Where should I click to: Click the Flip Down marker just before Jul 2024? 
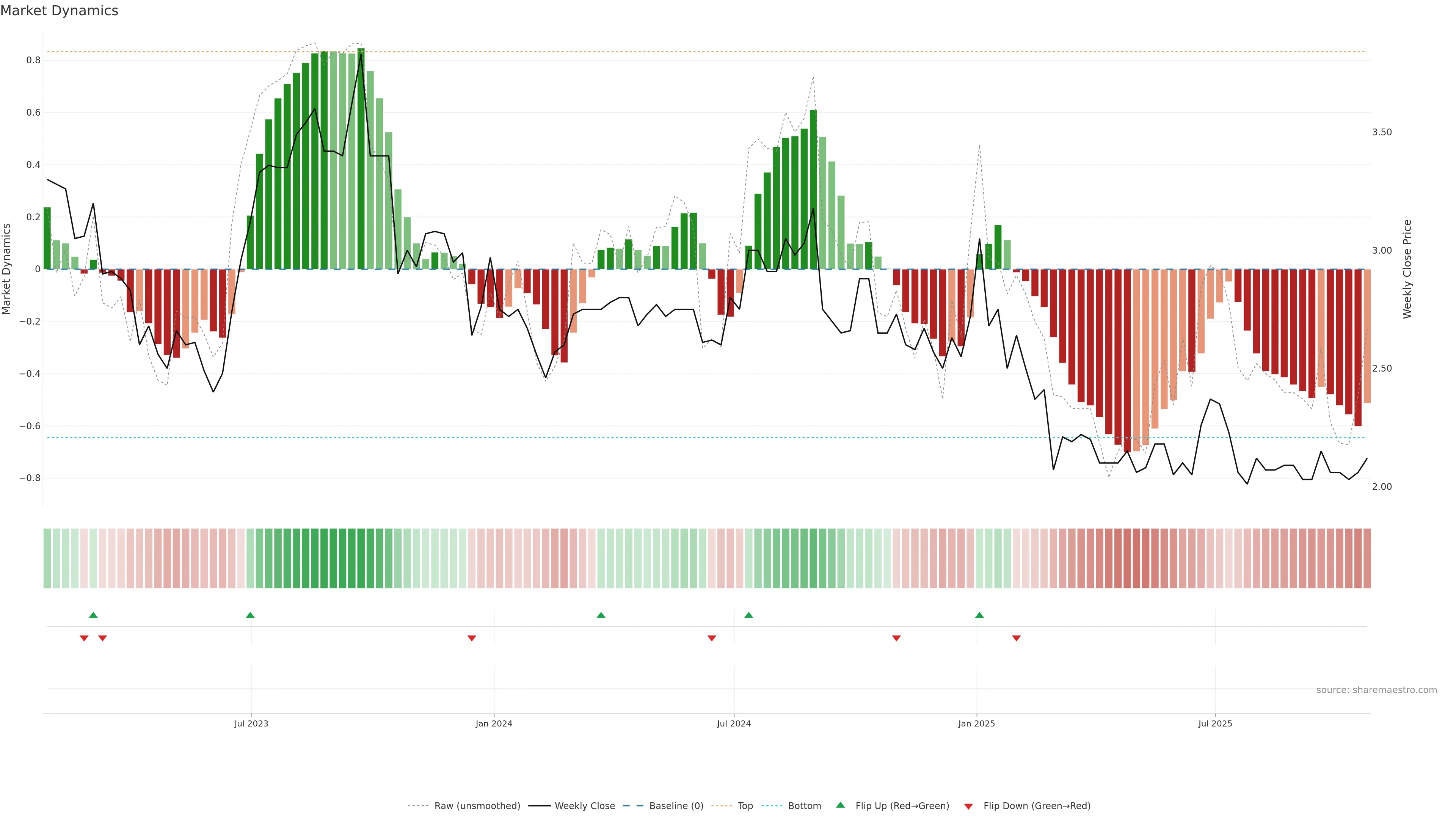tap(712, 638)
